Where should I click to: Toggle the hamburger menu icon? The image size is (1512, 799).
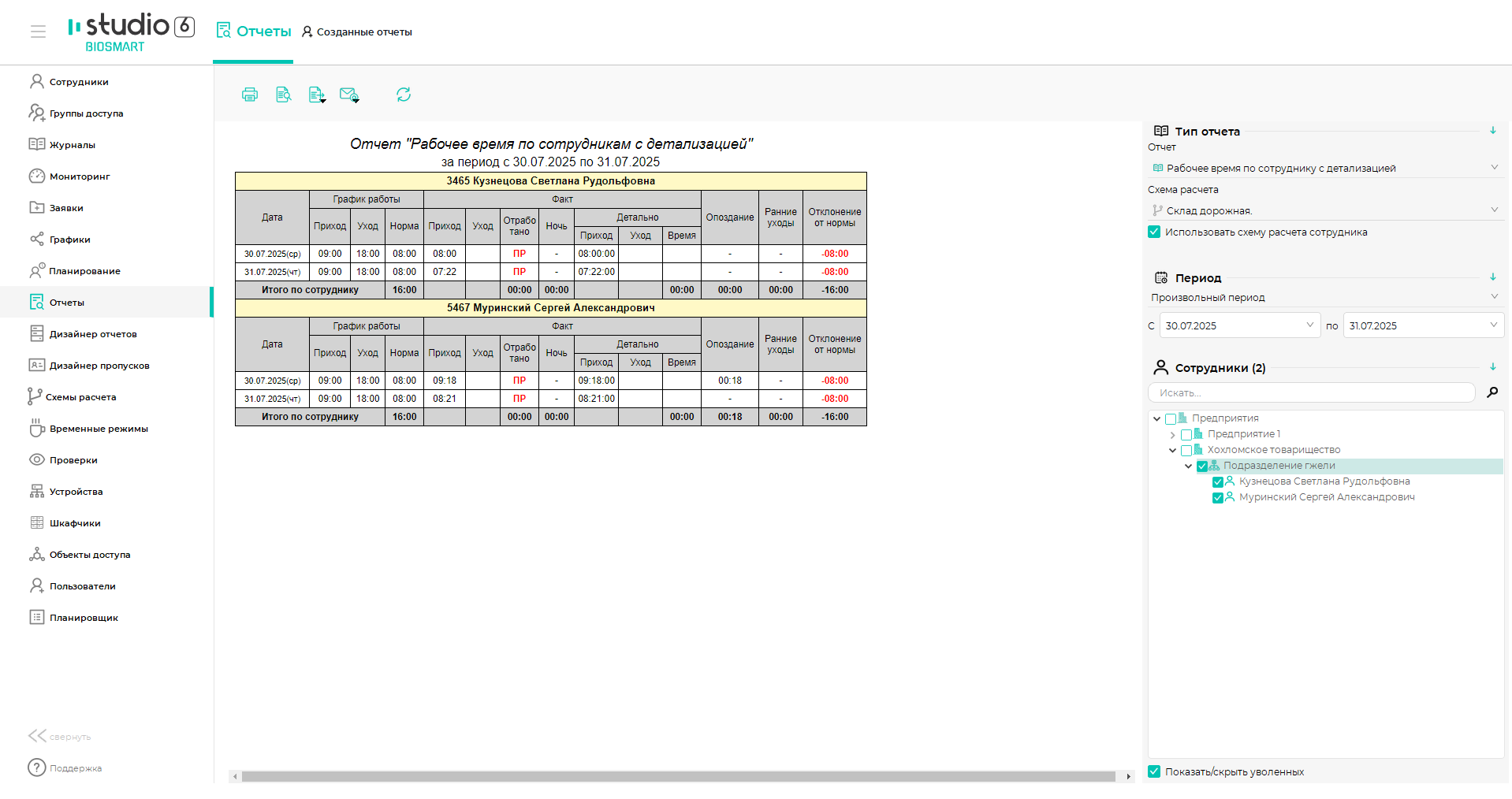point(38,32)
